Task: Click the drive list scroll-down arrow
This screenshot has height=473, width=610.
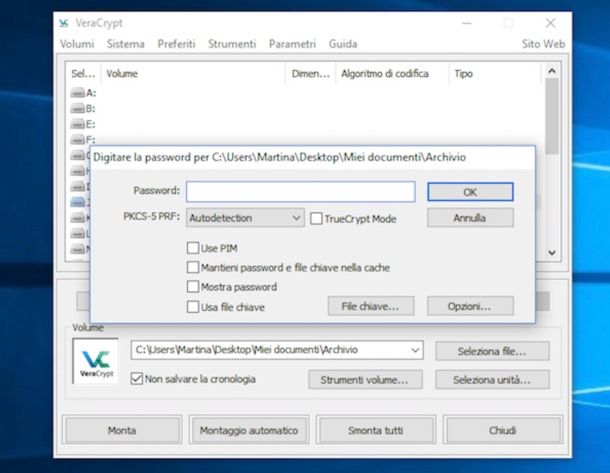Action: coord(552,253)
